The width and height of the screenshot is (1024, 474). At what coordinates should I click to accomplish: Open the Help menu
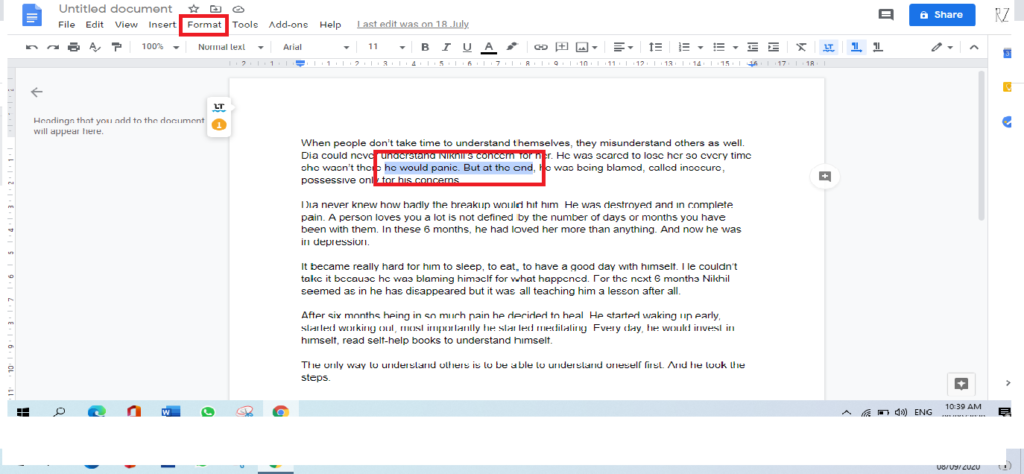(330, 25)
